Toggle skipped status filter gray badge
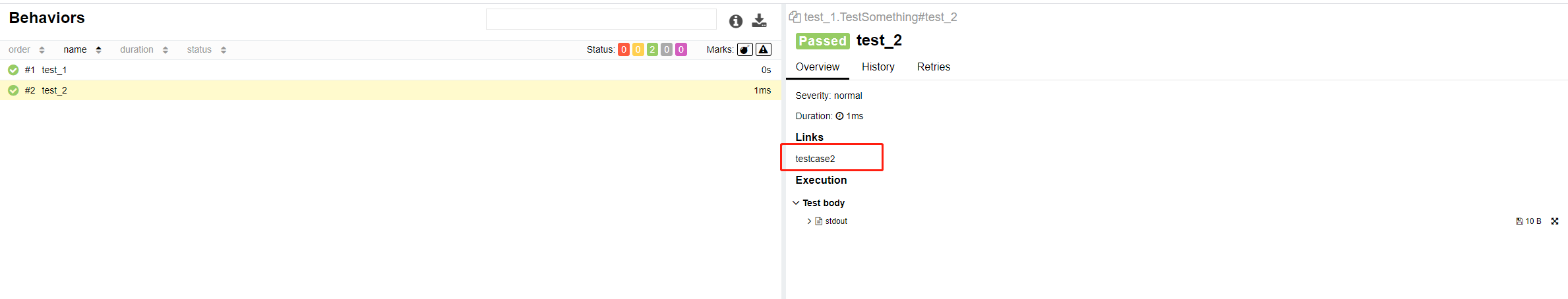 (x=667, y=49)
